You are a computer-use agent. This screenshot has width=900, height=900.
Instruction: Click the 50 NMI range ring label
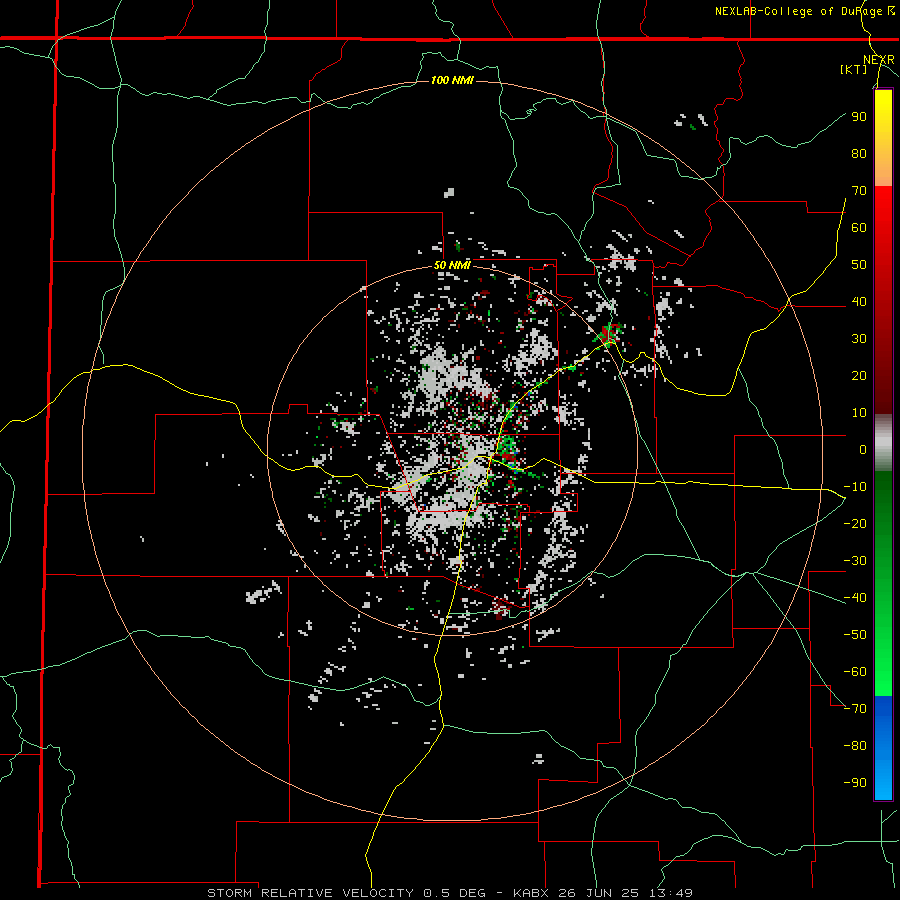coord(452,265)
